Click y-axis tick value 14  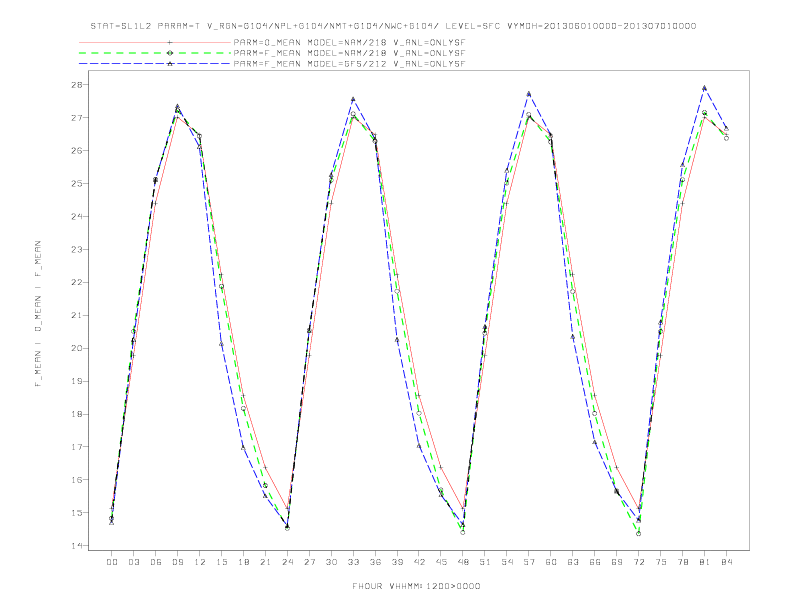pyautogui.click(x=77, y=546)
